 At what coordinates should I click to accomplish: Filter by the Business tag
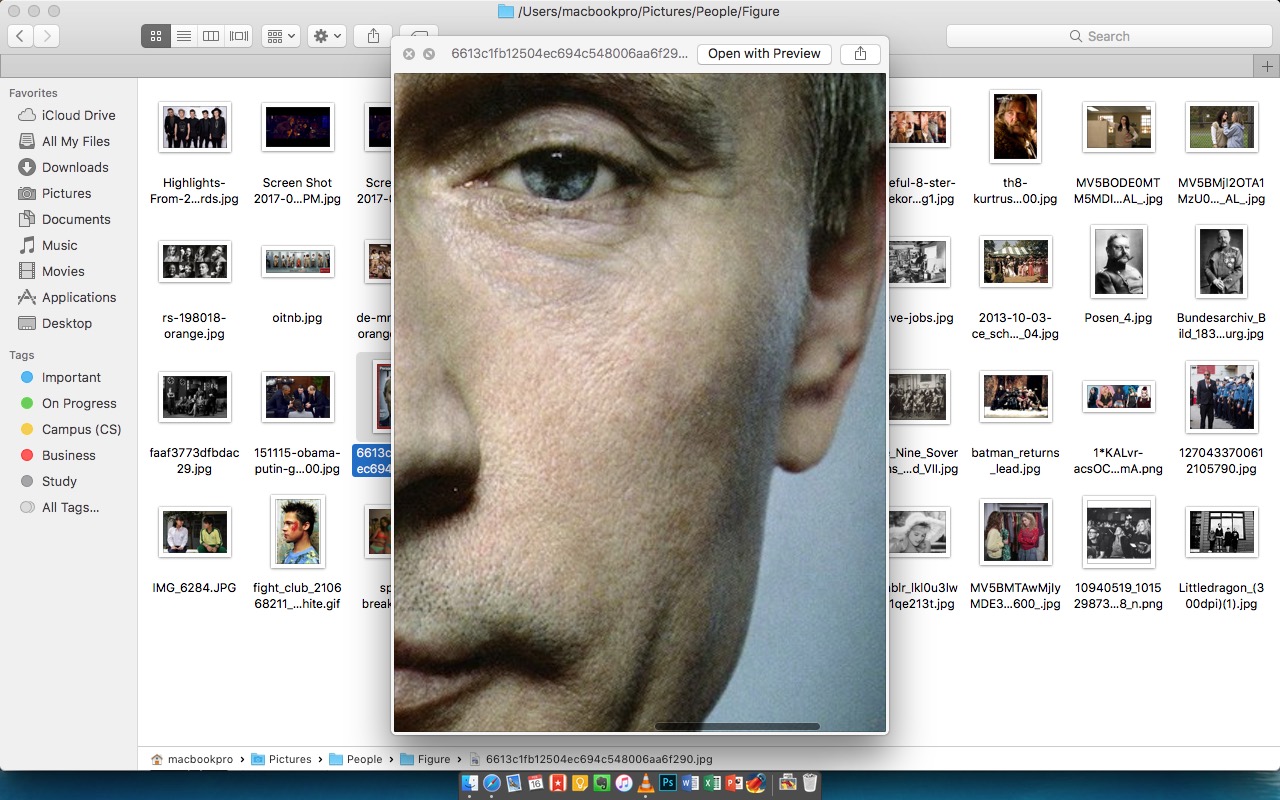tap(58, 455)
